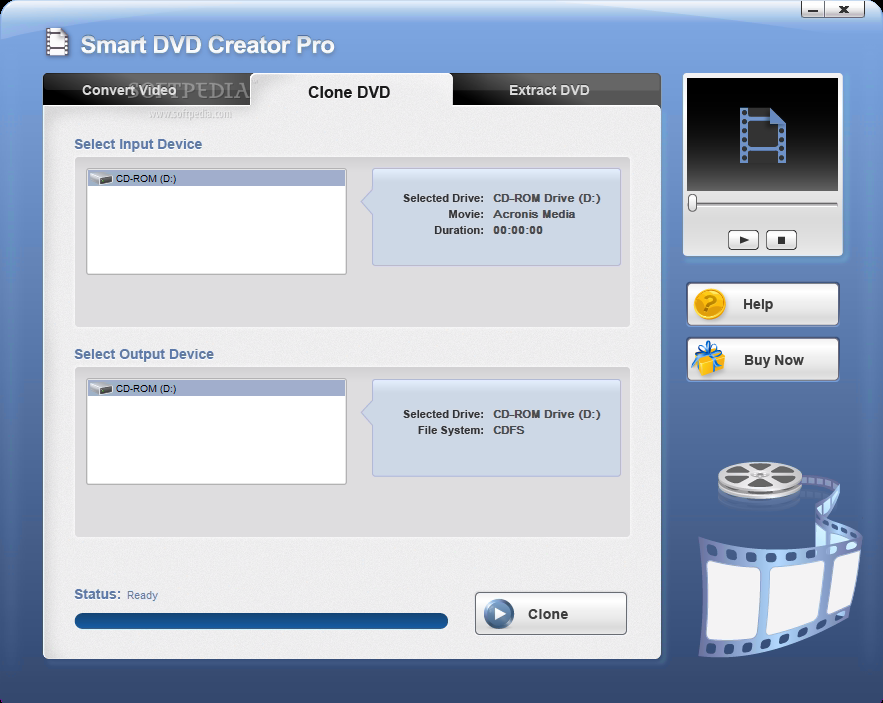Click the input Duration 00:00:00 value
This screenshot has width=883, height=703.
tap(518, 230)
